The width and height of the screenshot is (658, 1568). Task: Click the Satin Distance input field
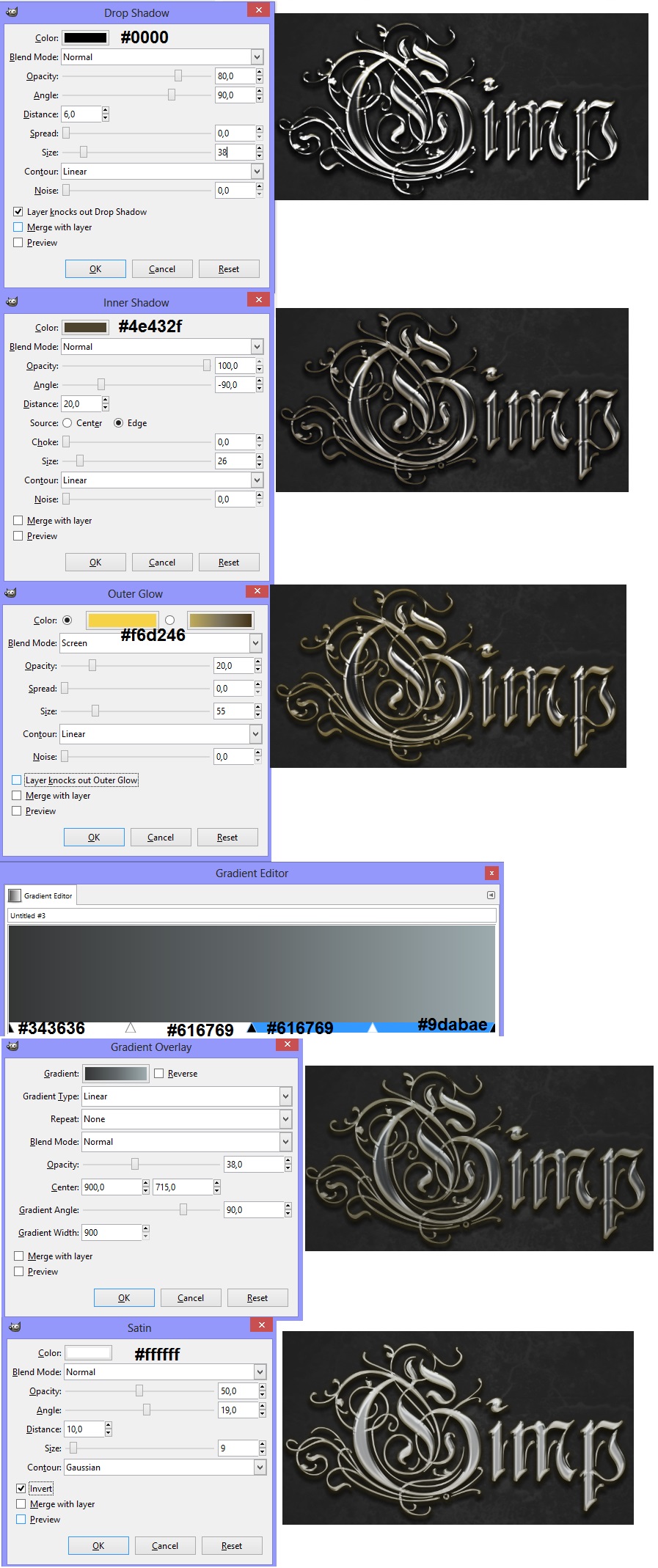[84, 1429]
